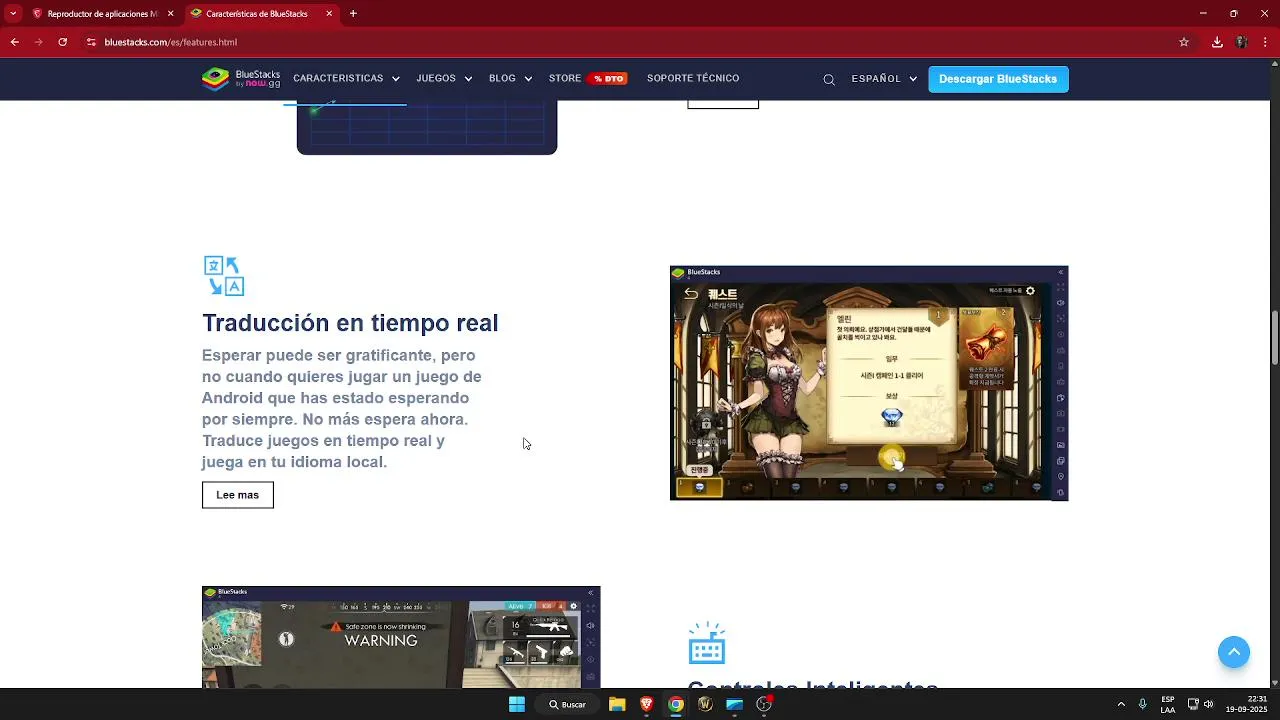This screenshot has width=1280, height=720.
Task: Open the JUEGOS nav menu
Action: point(436,78)
